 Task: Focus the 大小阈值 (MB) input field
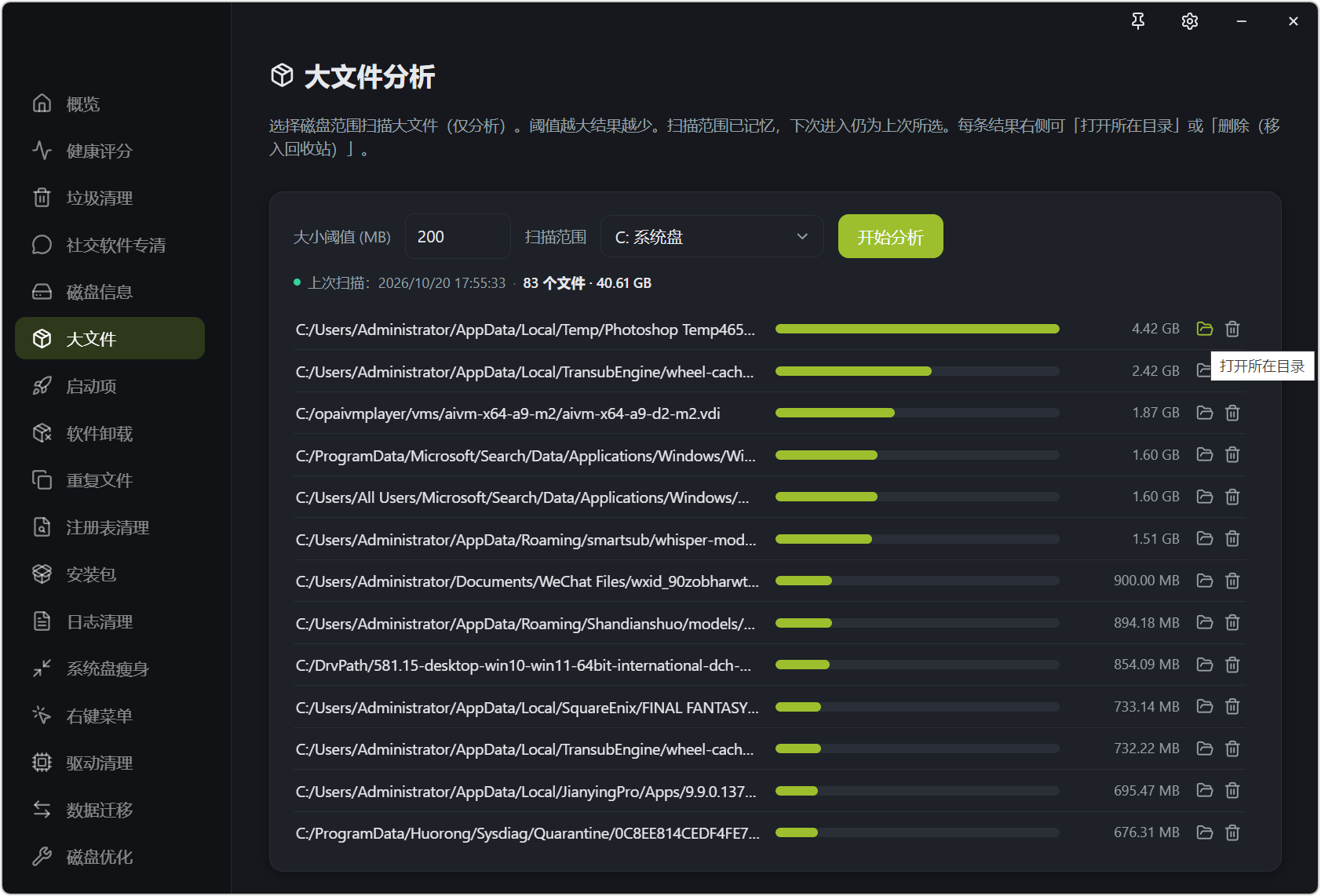458,236
